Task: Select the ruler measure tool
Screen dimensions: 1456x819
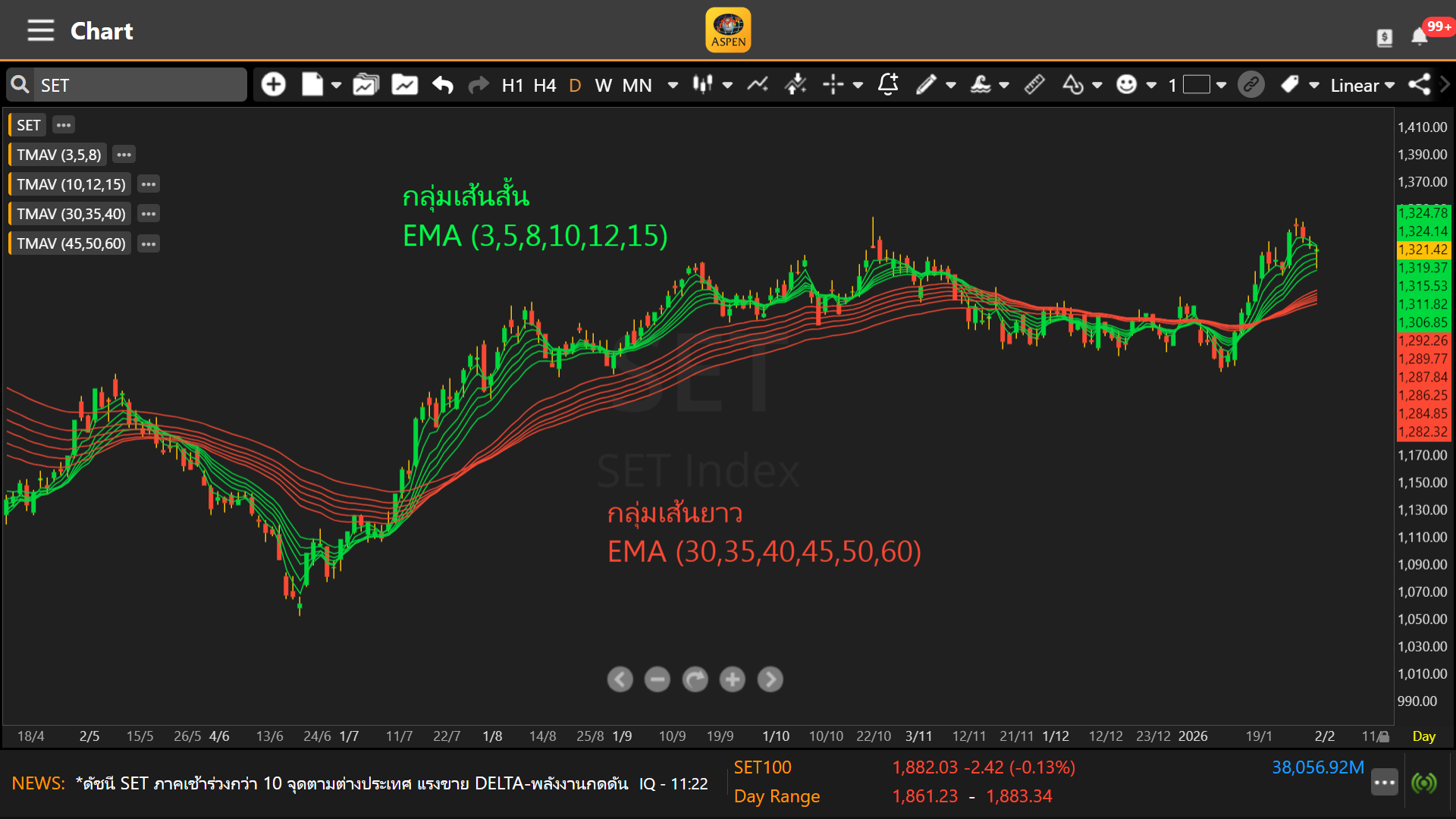Action: click(1034, 85)
